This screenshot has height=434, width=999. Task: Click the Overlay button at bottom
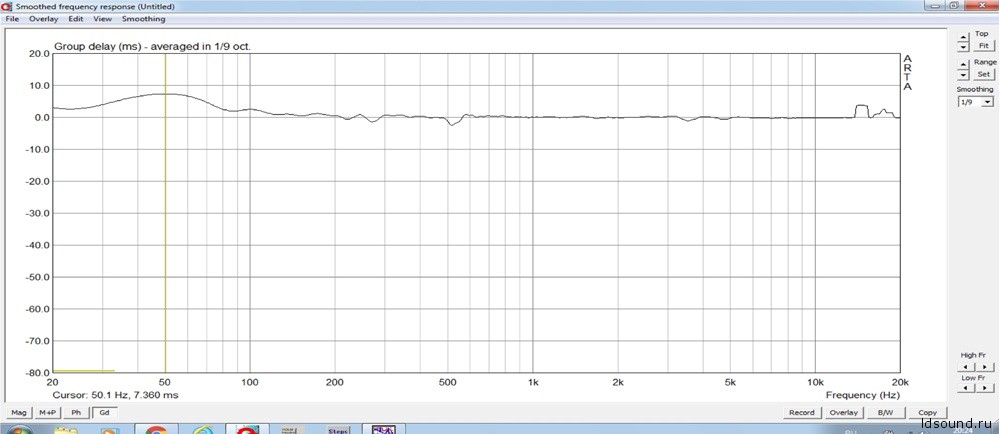(844, 413)
